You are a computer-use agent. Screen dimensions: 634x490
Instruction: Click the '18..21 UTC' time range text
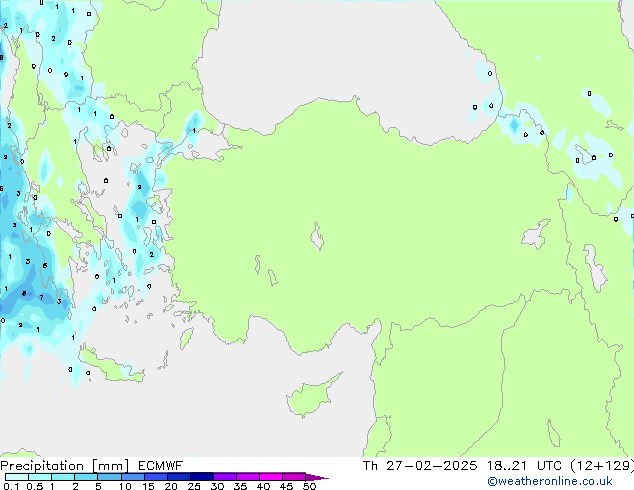[524, 466]
